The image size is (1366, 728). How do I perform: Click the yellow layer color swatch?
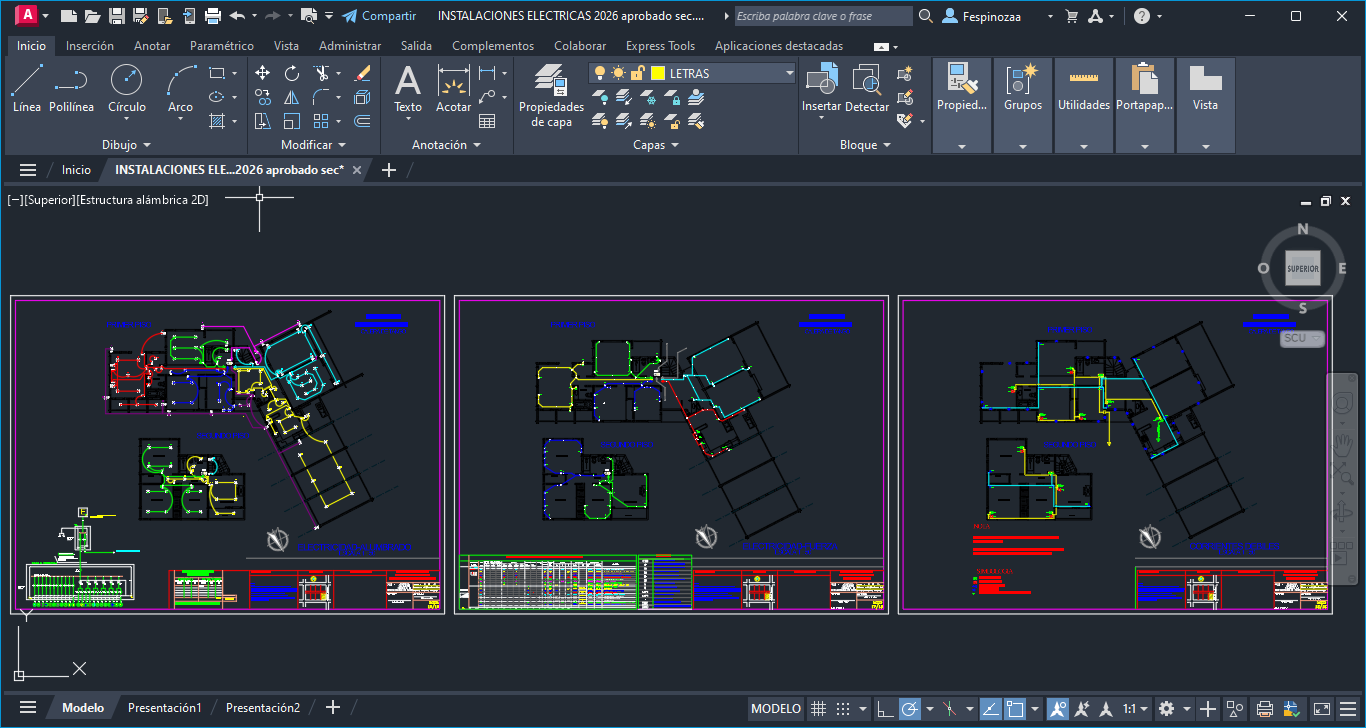[x=658, y=73]
